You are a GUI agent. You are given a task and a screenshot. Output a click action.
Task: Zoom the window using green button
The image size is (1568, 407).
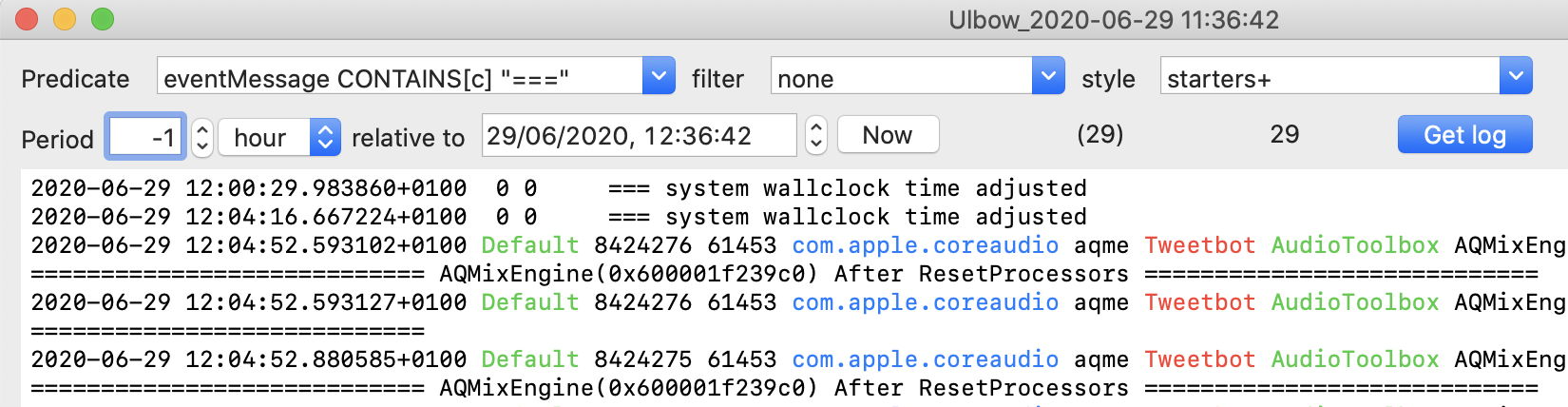[103, 19]
